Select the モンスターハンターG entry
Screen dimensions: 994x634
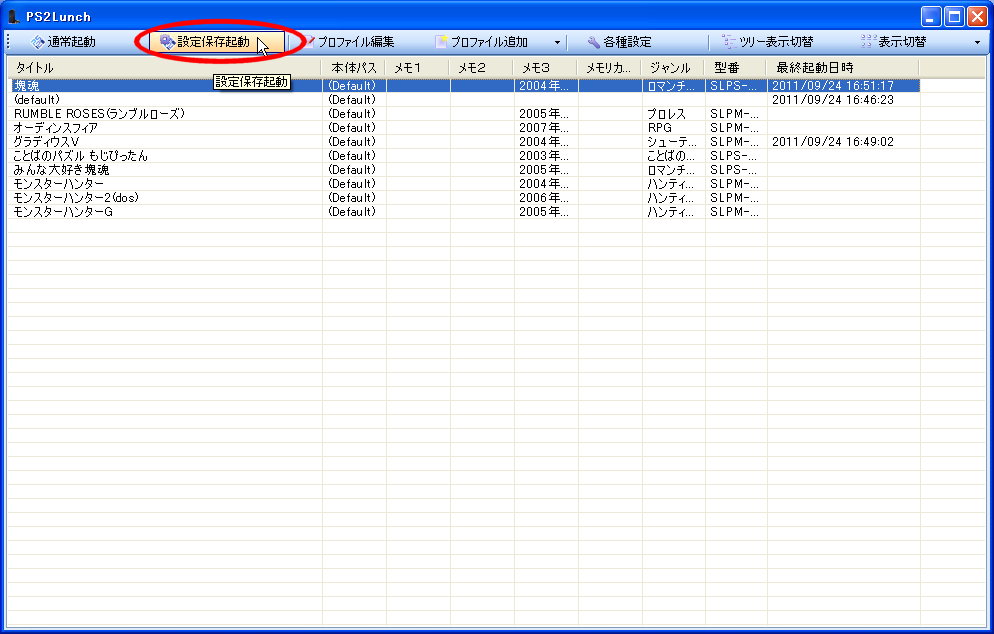tap(63, 211)
